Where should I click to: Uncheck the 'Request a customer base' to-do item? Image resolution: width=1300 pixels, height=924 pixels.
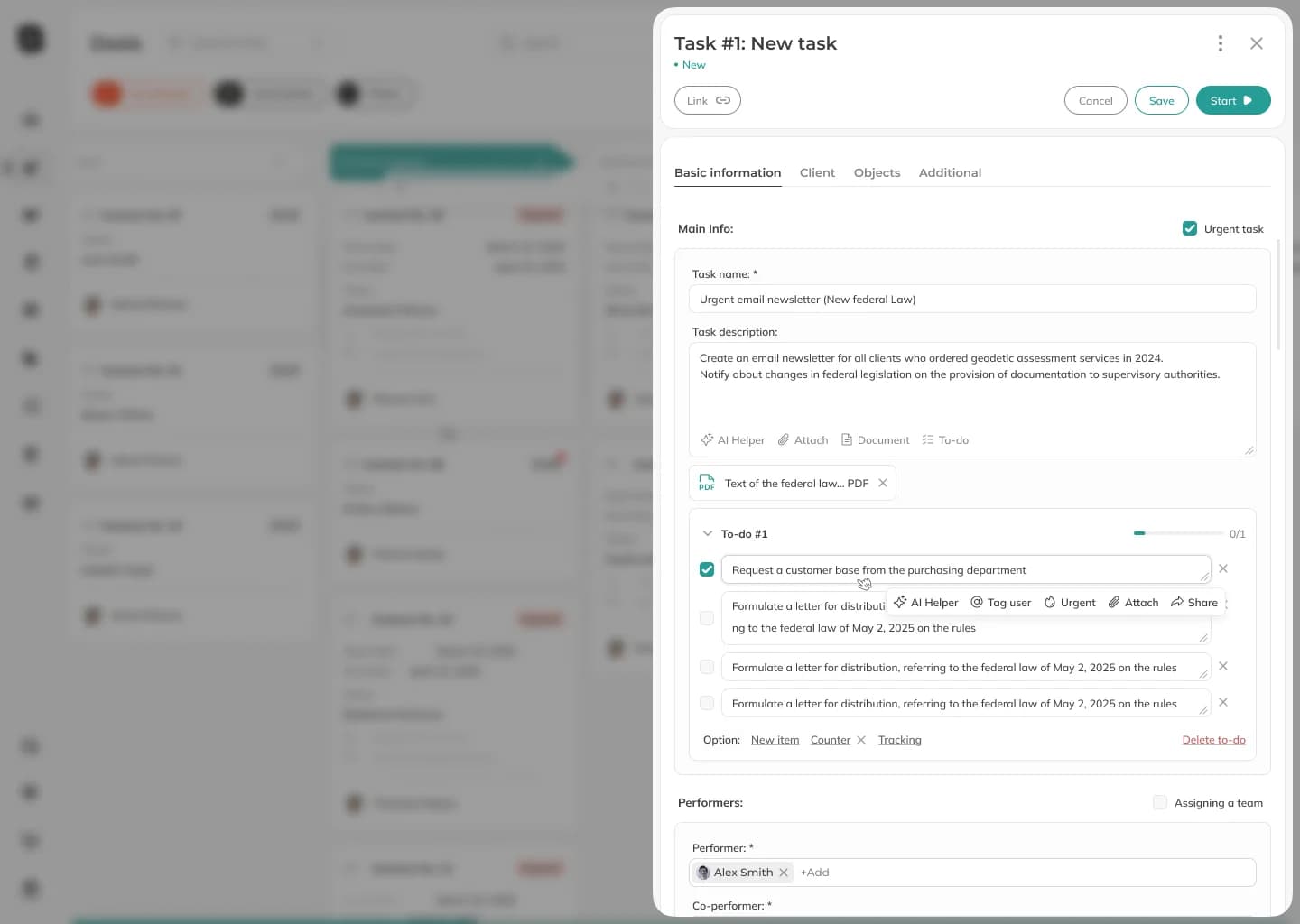707,569
